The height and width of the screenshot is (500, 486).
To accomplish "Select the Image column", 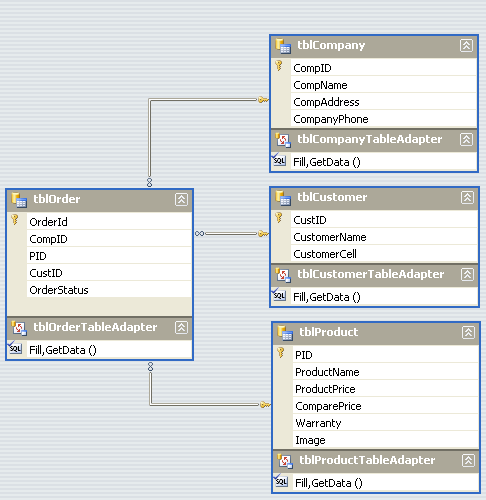I will pos(386,440).
